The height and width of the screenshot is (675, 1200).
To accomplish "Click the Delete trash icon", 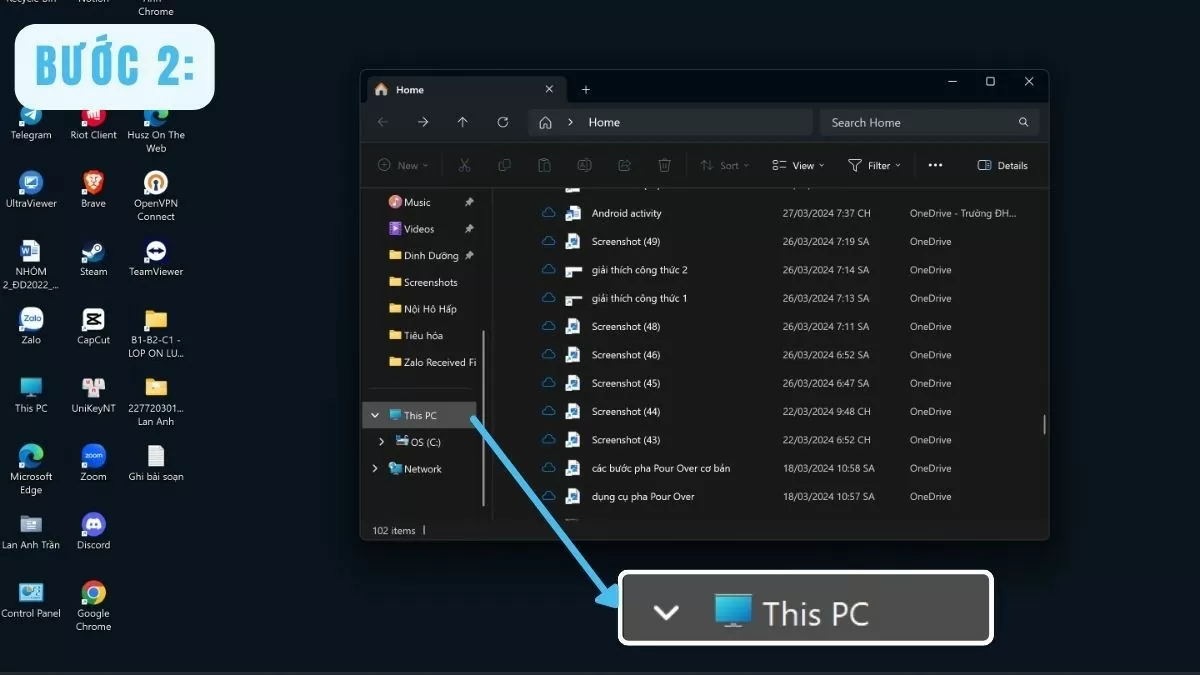I will pyautogui.click(x=664, y=165).
